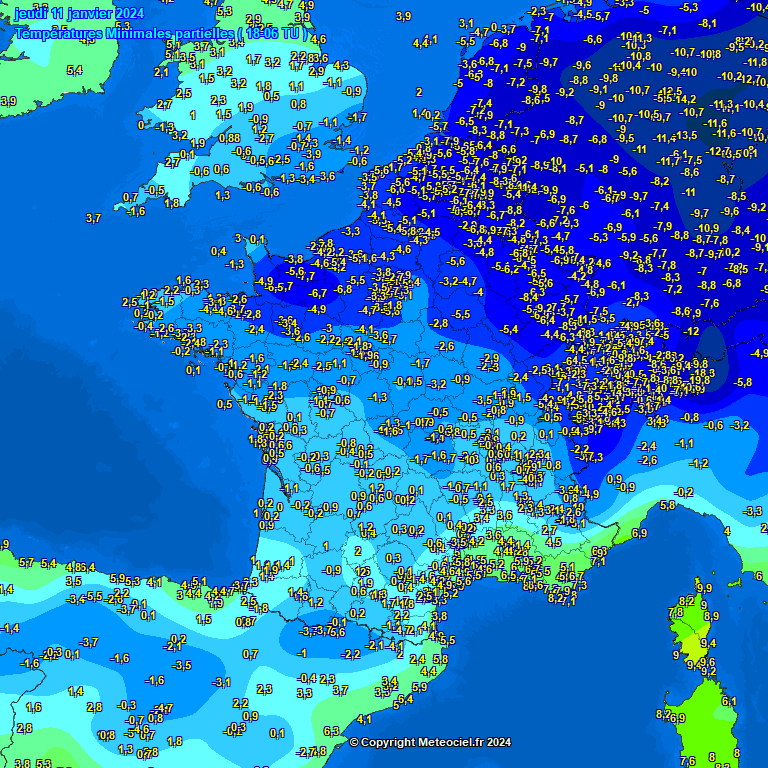Click the 2,1 reading over northwest Wales

pos(161,72)
